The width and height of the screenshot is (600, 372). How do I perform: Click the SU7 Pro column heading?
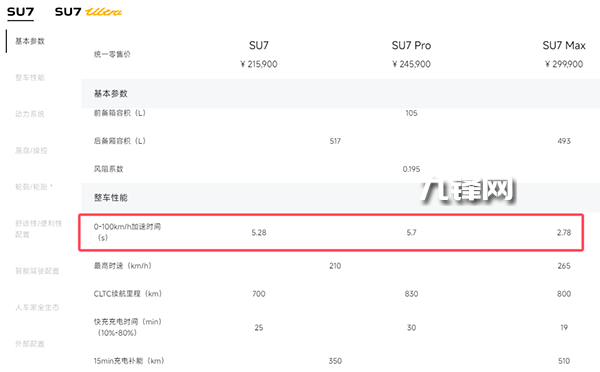[x=411, y=46]
